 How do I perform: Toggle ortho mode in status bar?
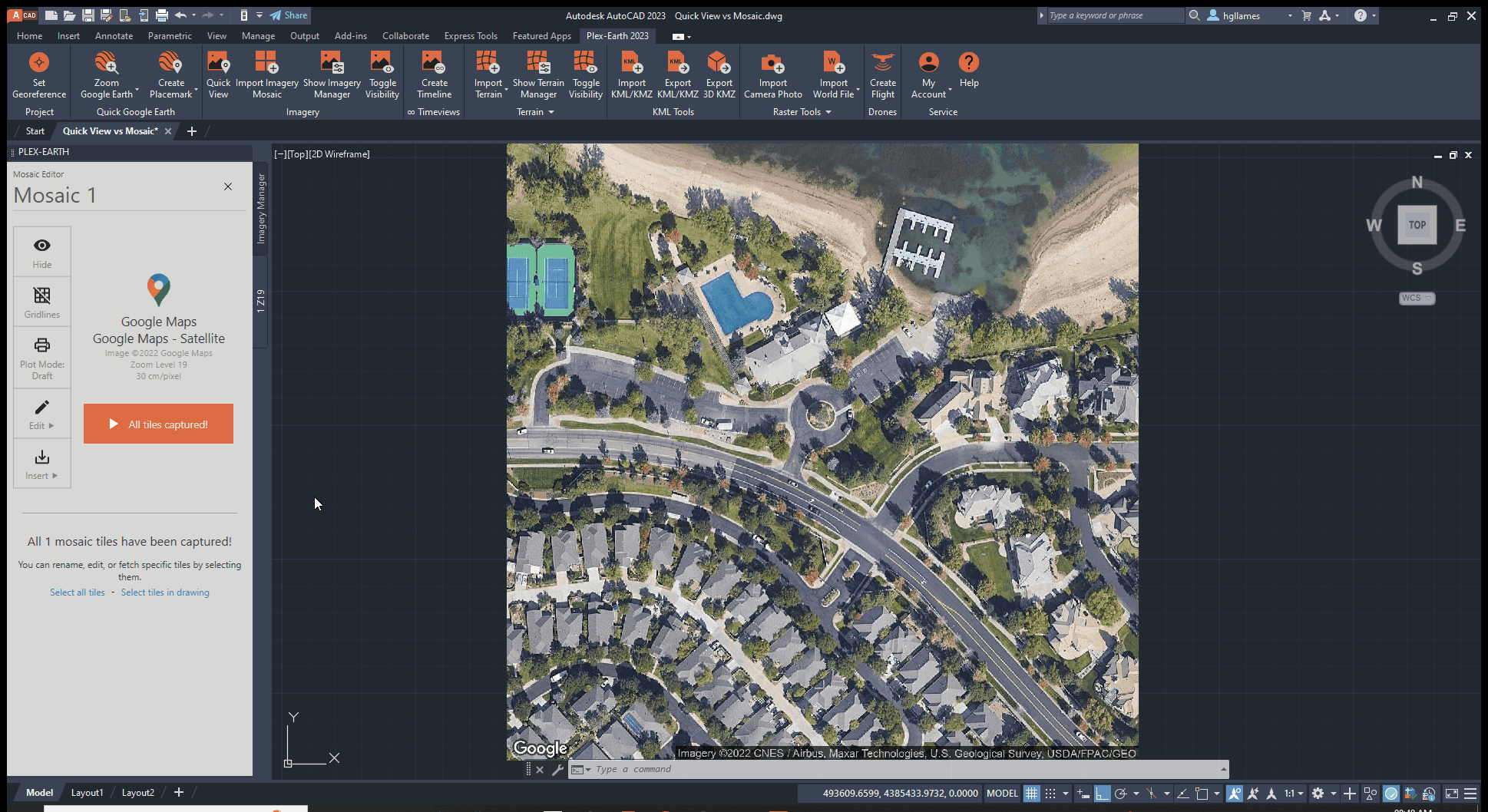[x=1103, y=794]
